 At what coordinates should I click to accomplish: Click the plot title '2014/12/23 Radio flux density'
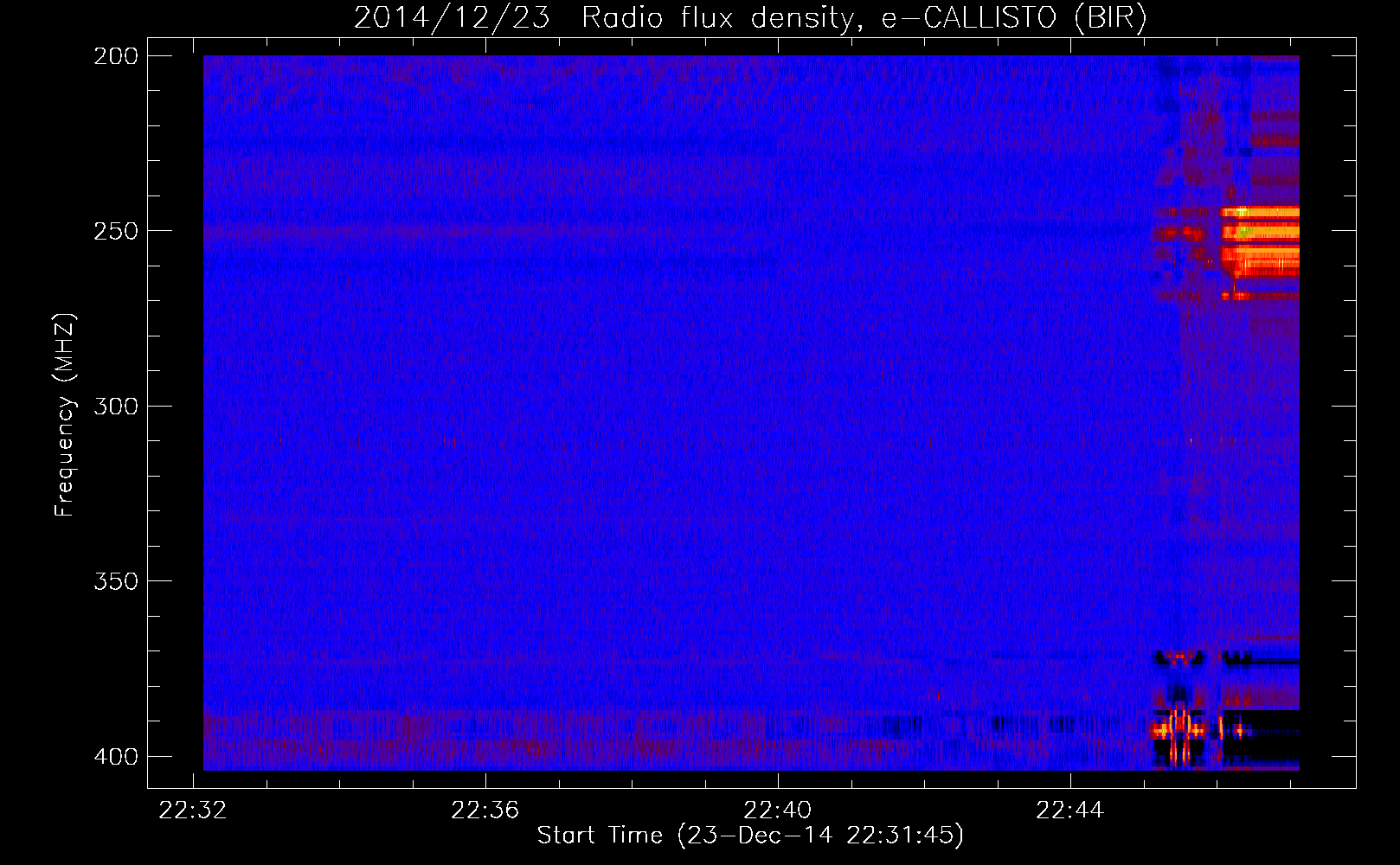[750, 18]
